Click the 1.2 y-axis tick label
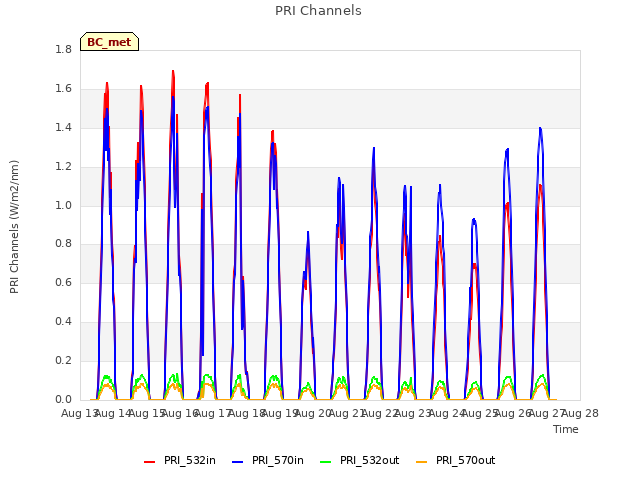640x480 pixels. coord(63,167)
